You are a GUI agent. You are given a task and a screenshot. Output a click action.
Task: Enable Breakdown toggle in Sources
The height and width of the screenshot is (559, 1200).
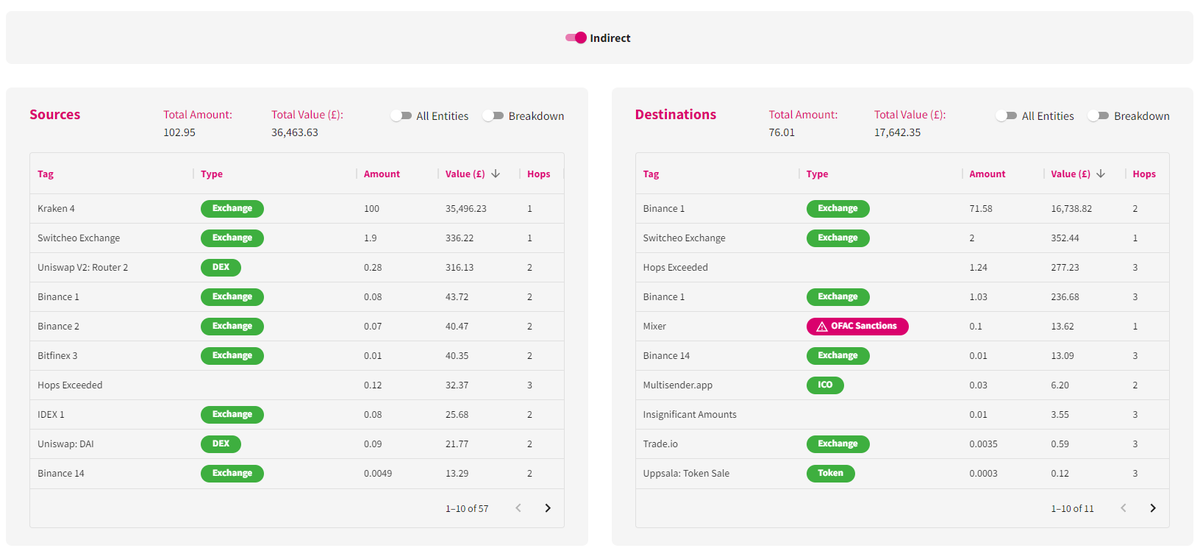493,116
